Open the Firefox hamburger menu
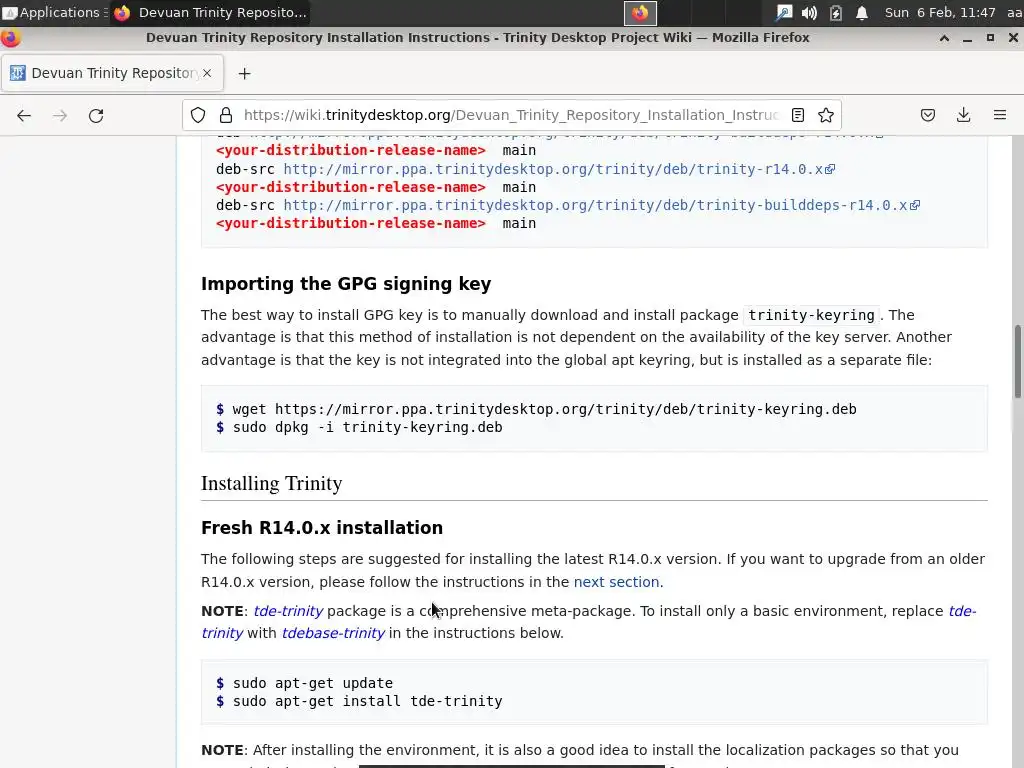This screenshot has width=1024, height=768. [x=999, y=116]
